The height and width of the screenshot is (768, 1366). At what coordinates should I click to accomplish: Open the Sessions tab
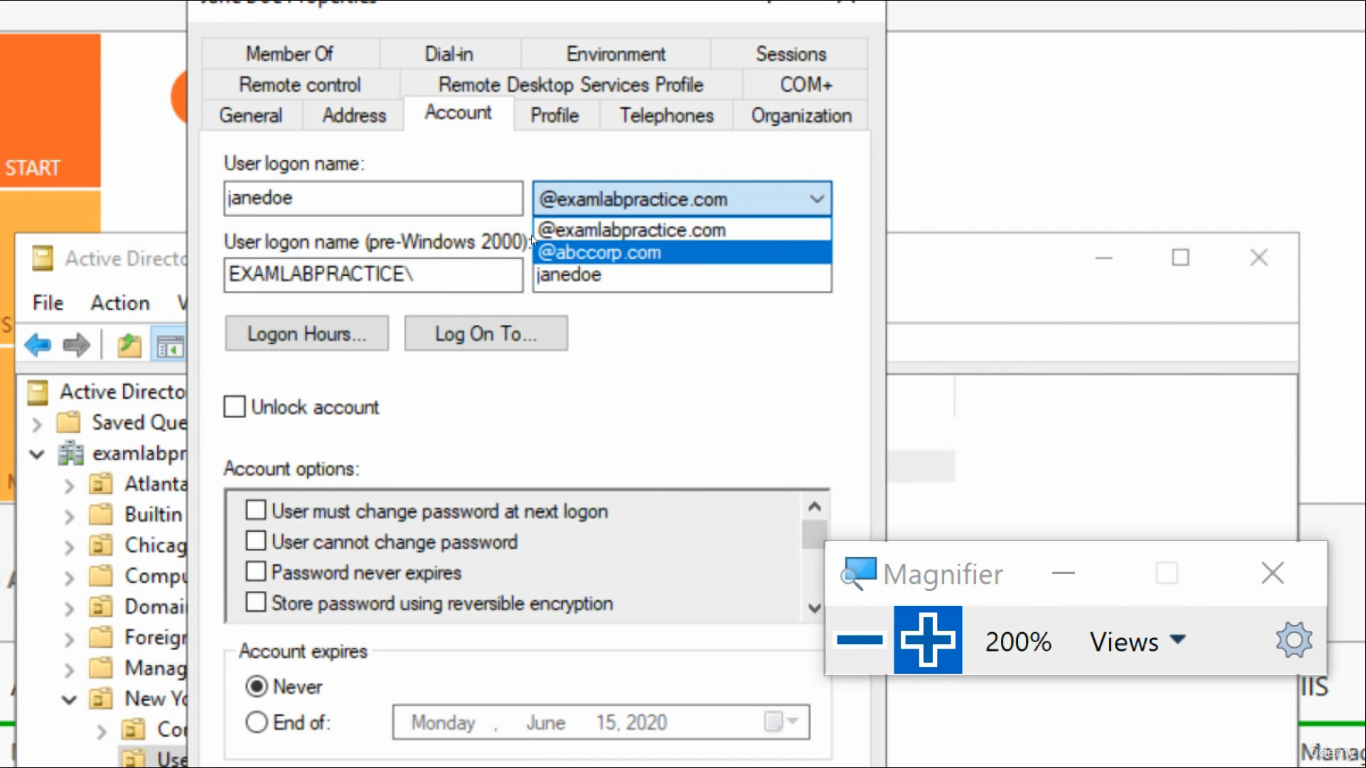tap(790, 54)
